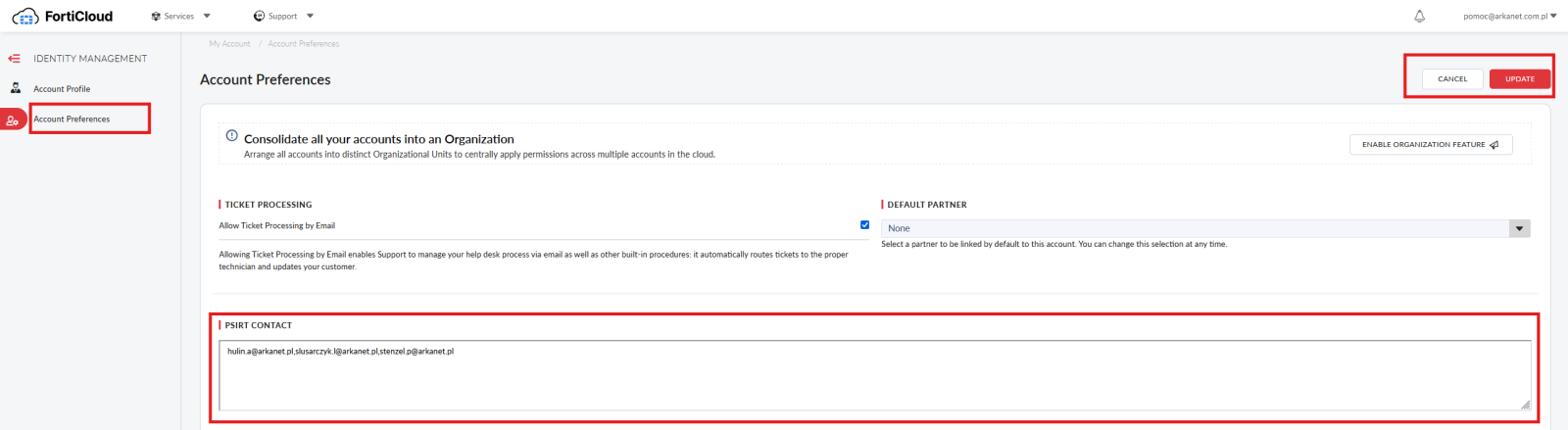Click the CANCEL button
1568x430 pixels.
(x=1452, y=79)
